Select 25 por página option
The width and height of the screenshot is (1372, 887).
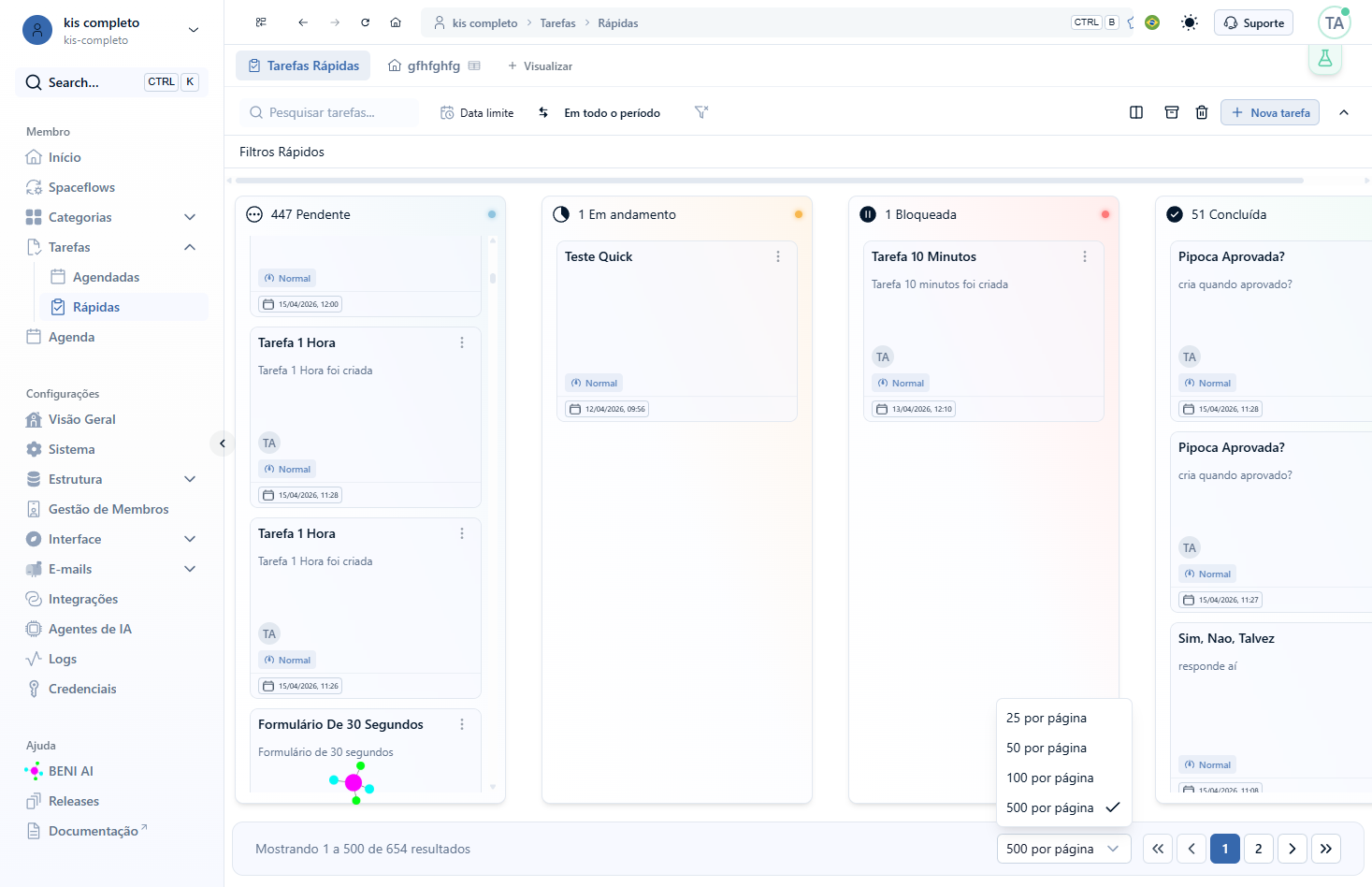(x=1064, y=718)
